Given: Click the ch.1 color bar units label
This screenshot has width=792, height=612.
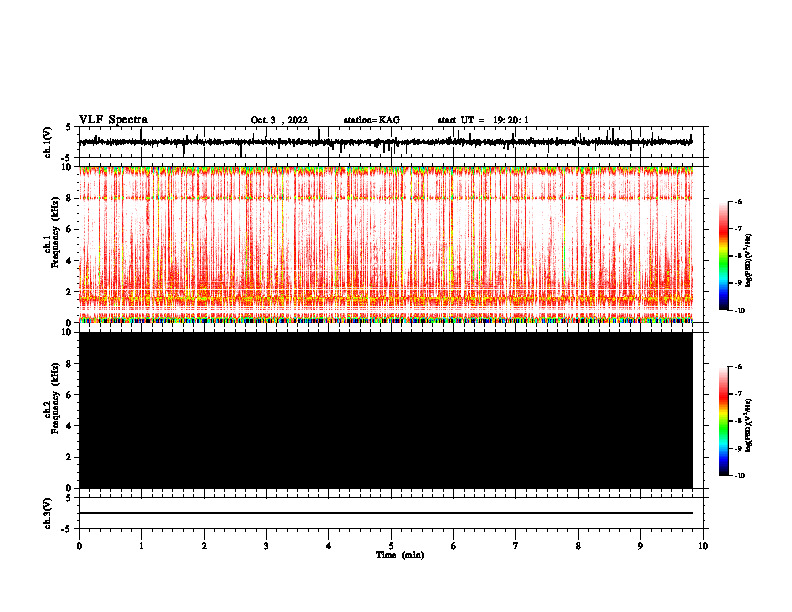Looking at the screenshot, I should [x=749, y=261].
